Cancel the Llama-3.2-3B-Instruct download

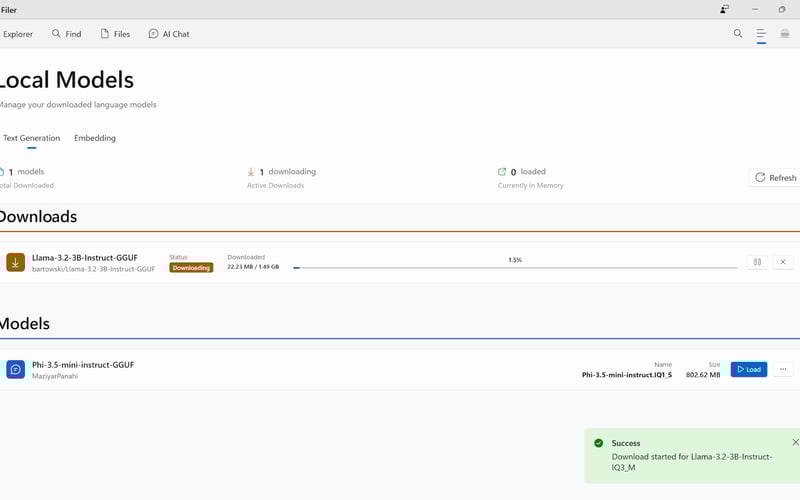[x=783, y=262]
